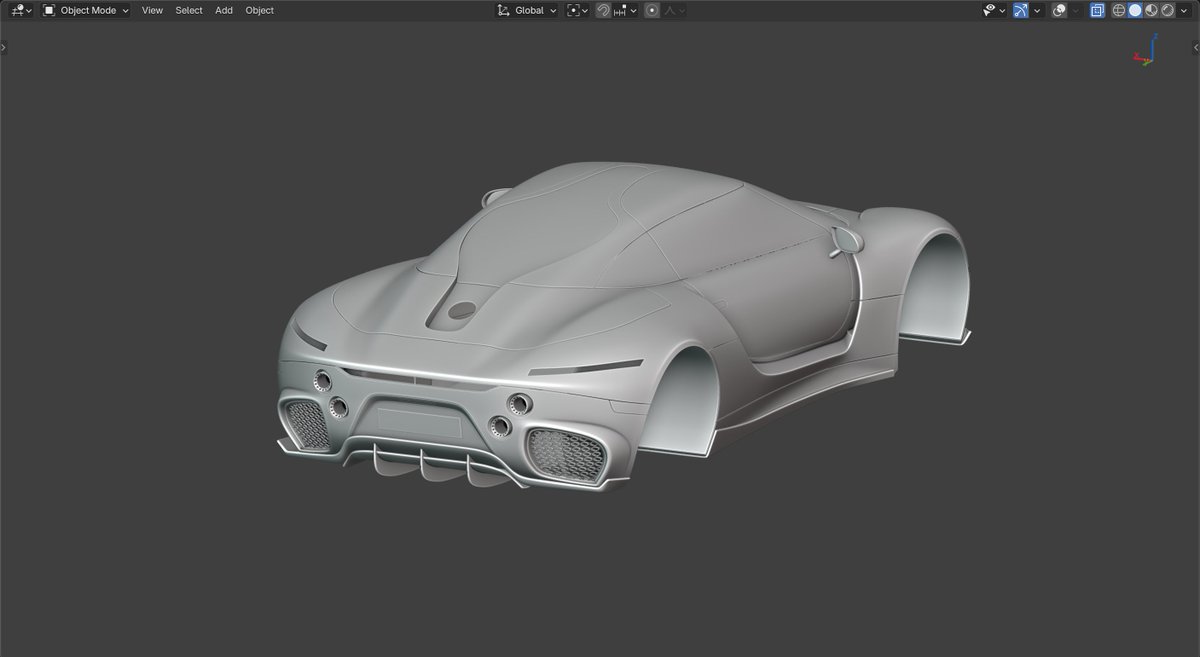Image resolution: width=1200 pixels, height=657 pixels.
Task: Switch to Wireframe viewport shading
Action: click(x=1118, y=10)
